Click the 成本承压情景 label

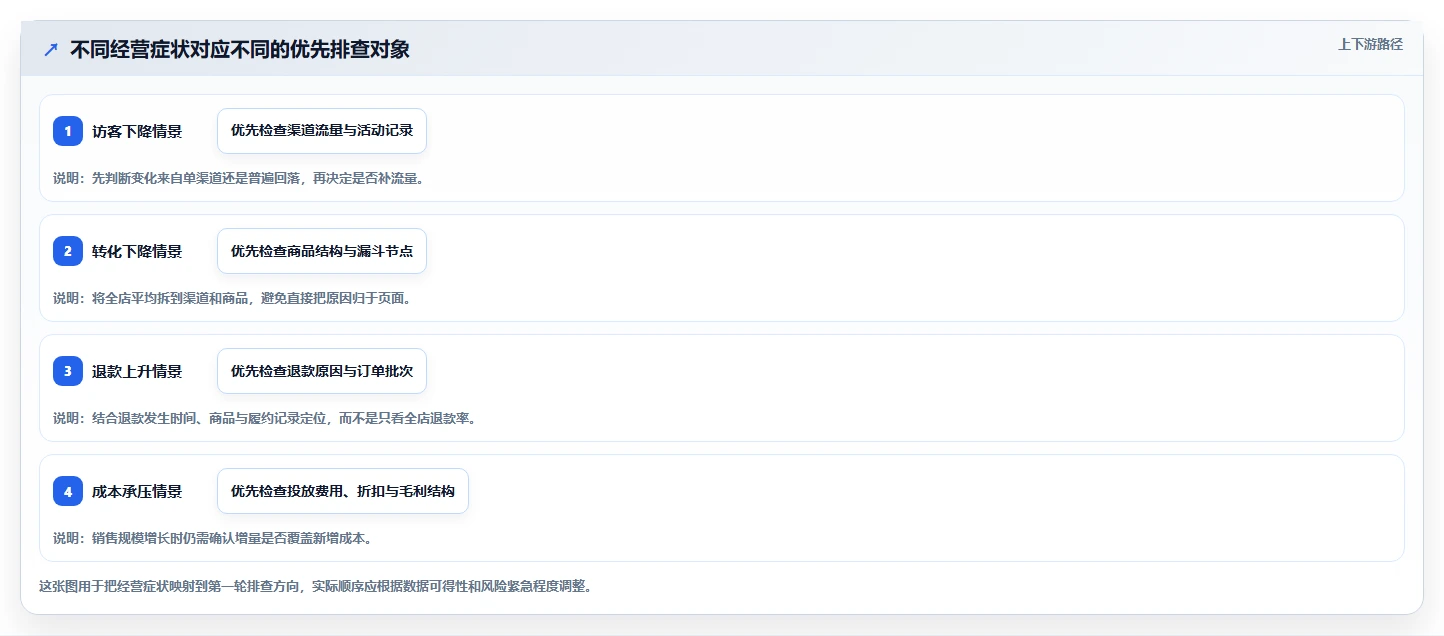(137, 491)
